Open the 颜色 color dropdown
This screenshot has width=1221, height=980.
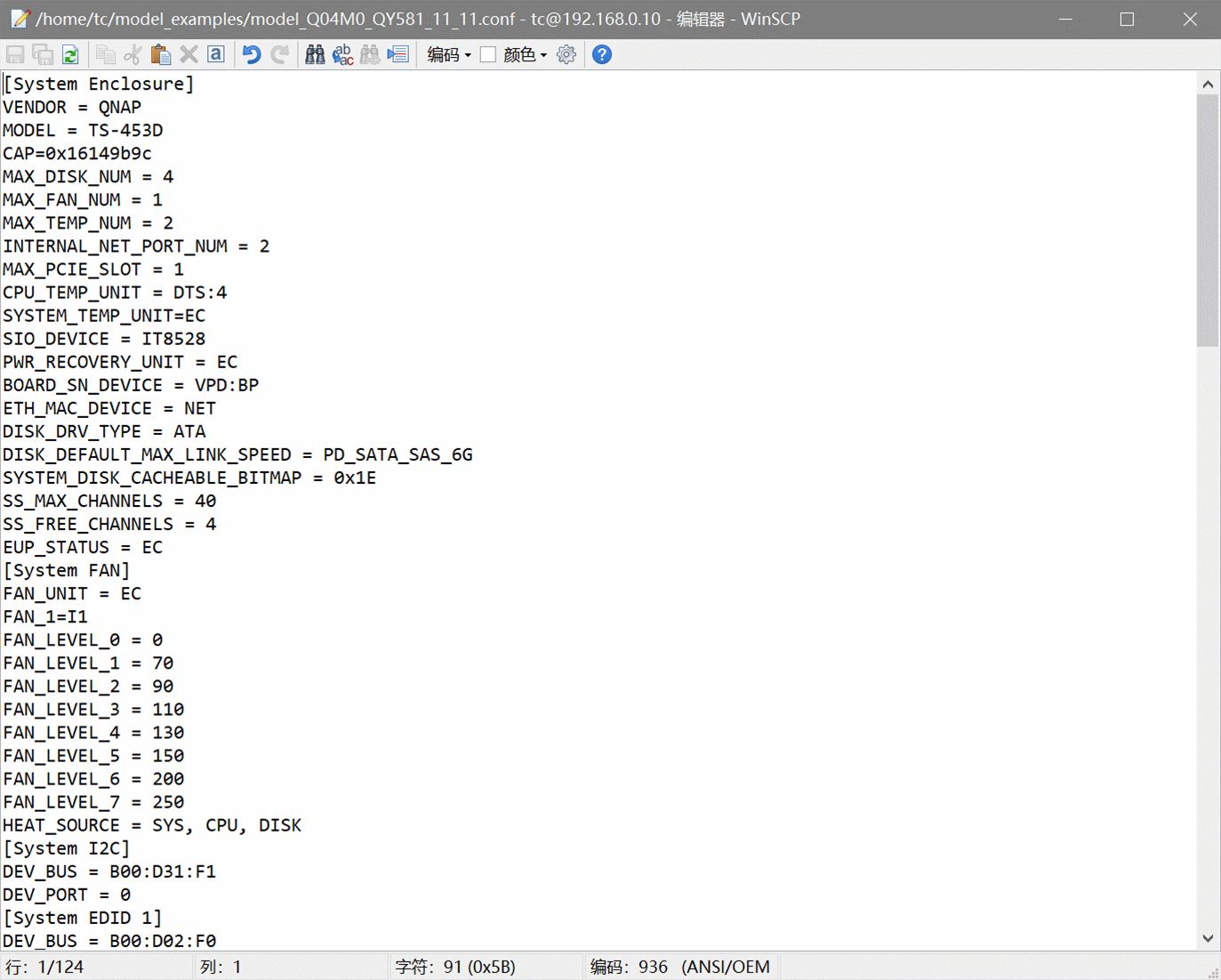526,54
